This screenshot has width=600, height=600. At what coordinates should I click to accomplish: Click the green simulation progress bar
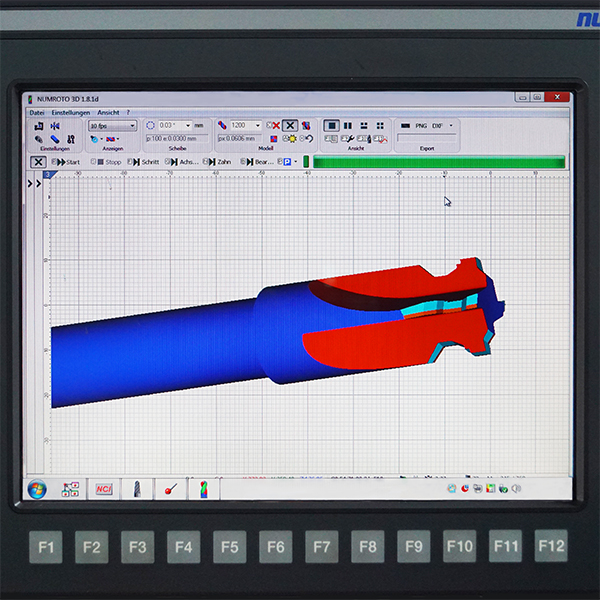(x=439, y=162)
